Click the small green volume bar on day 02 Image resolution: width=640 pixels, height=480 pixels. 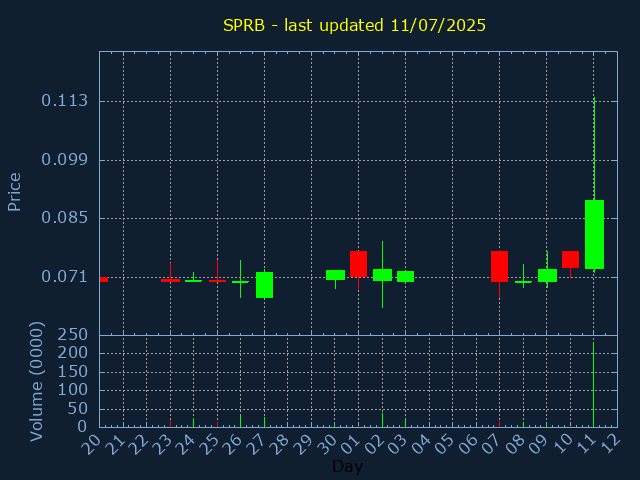(x=382, y=420)
